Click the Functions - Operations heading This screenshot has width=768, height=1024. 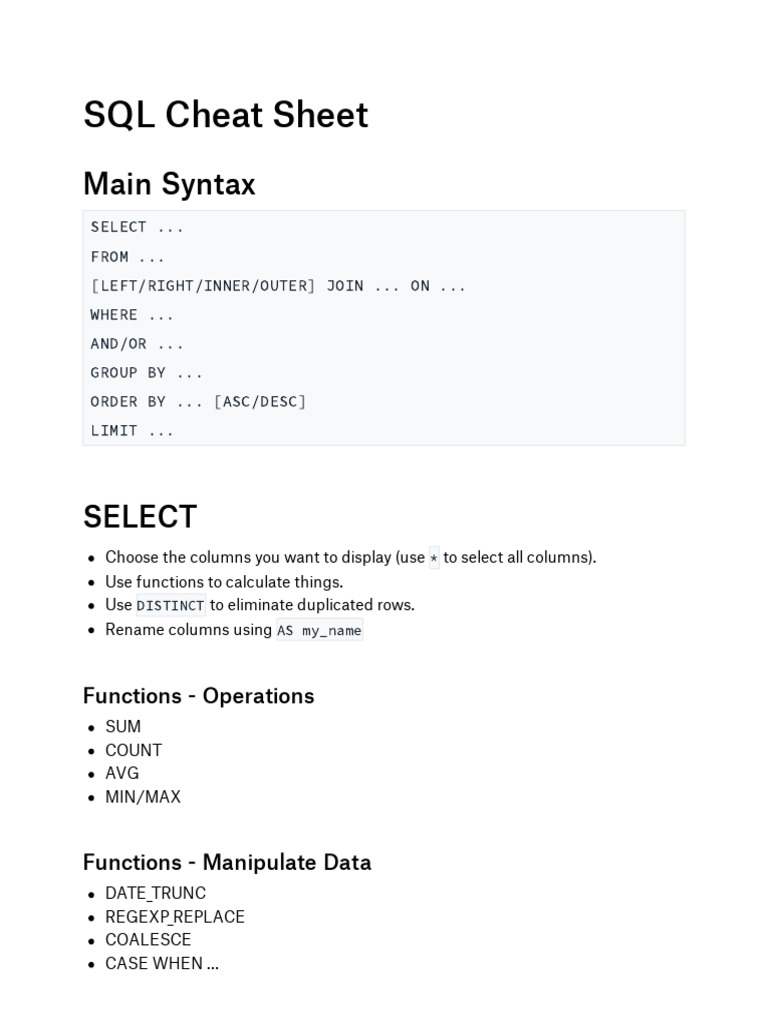[198, 696]
